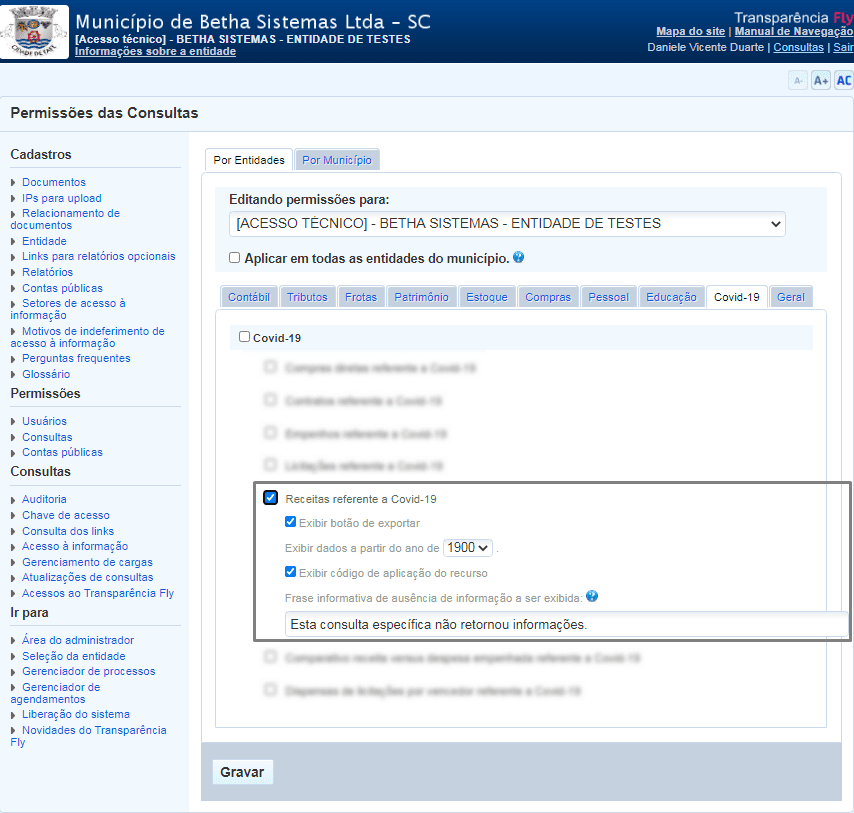Viewport: 854px width, 813px height.
Task: Click the help icon beside "Aplicar em todas as entidades"
Action: [x=516, y=258]
